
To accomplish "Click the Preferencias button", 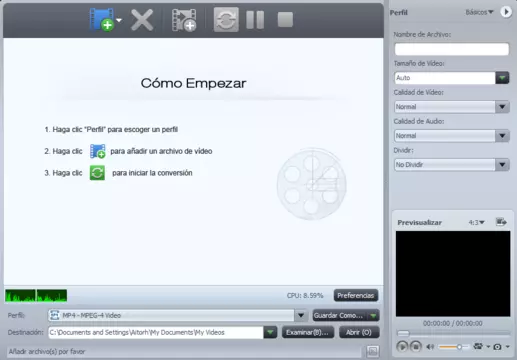I will point(356,295).
